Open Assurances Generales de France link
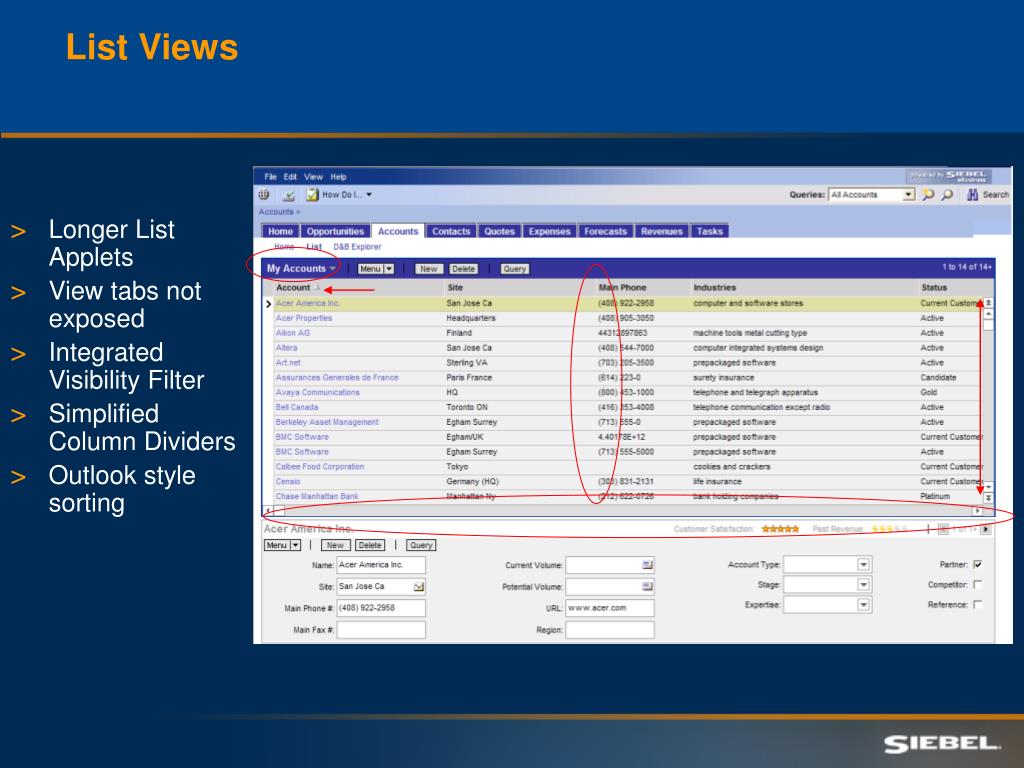 337,377
